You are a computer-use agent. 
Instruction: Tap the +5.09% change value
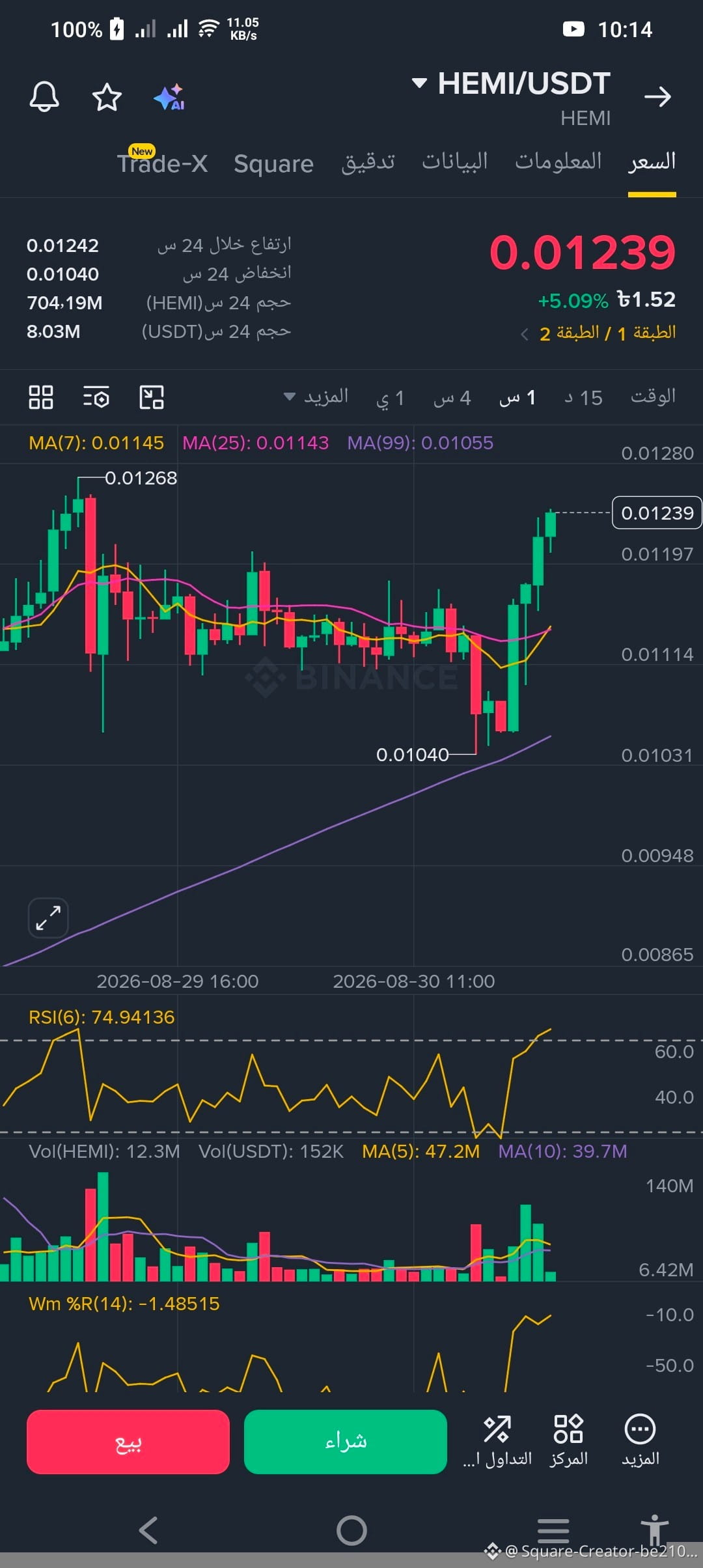[x=573, y=300]
